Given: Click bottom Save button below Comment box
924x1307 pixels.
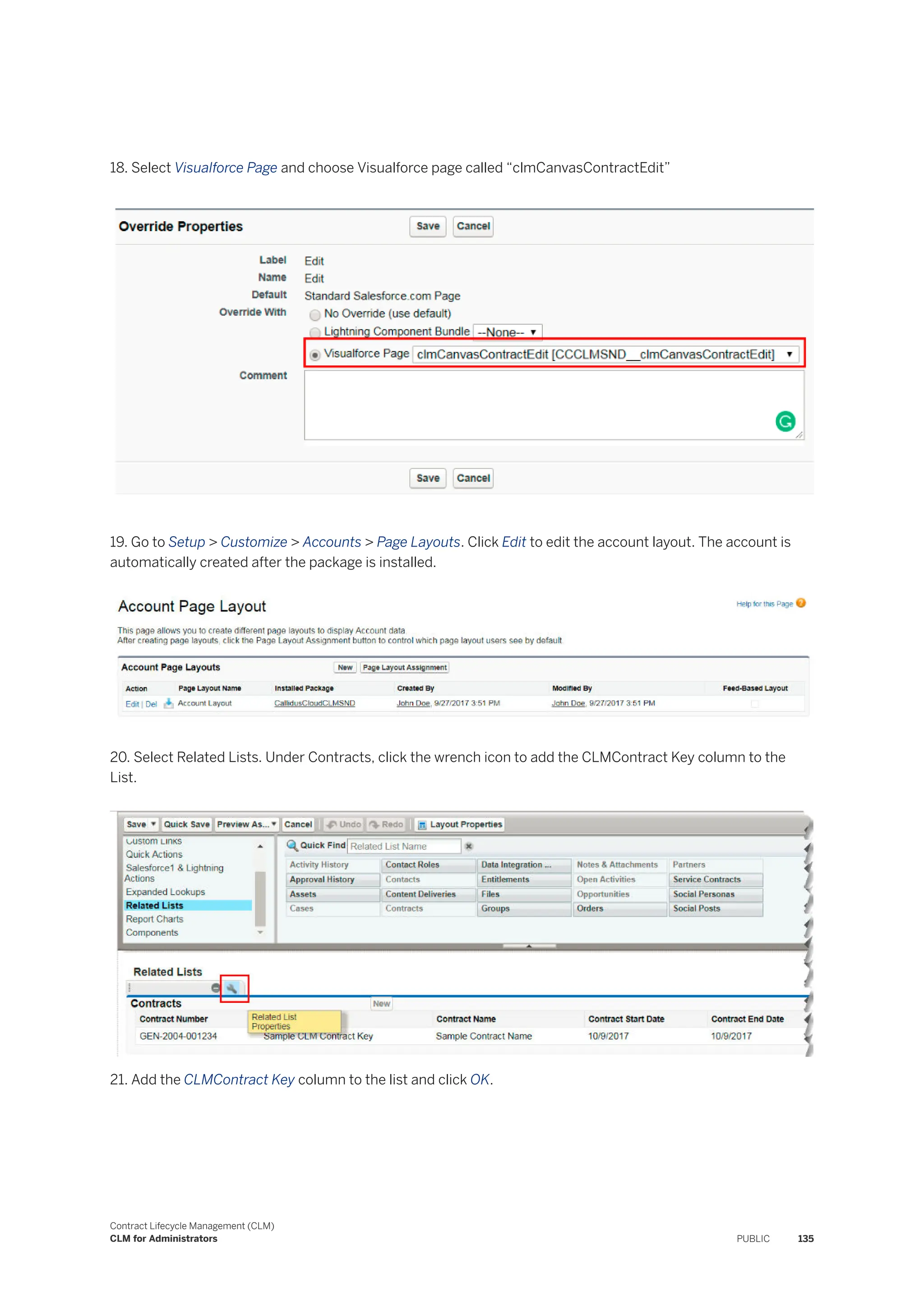Looking at the screenshot, I should coord(428,478).
